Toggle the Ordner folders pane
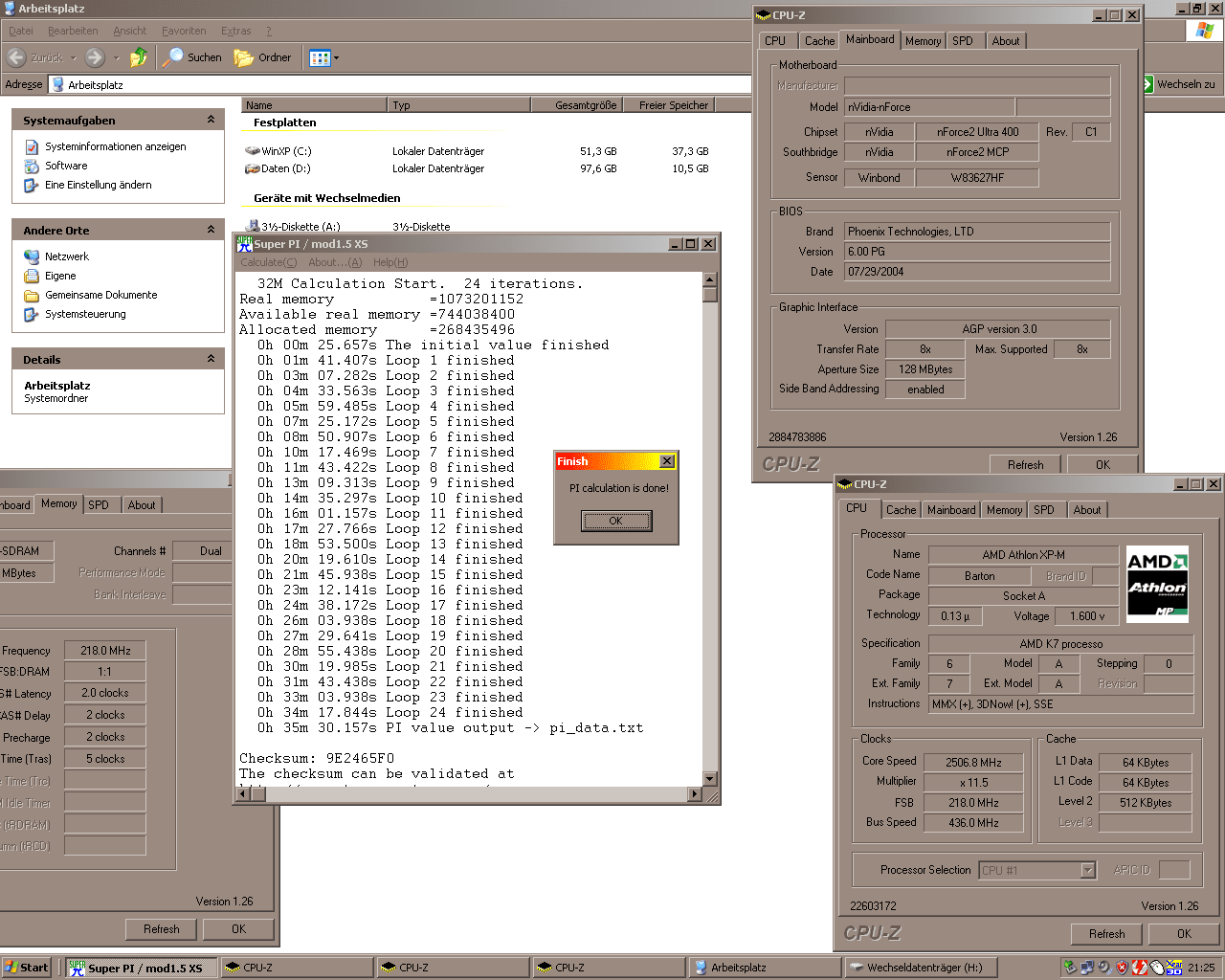 click(x=263, y=57)
